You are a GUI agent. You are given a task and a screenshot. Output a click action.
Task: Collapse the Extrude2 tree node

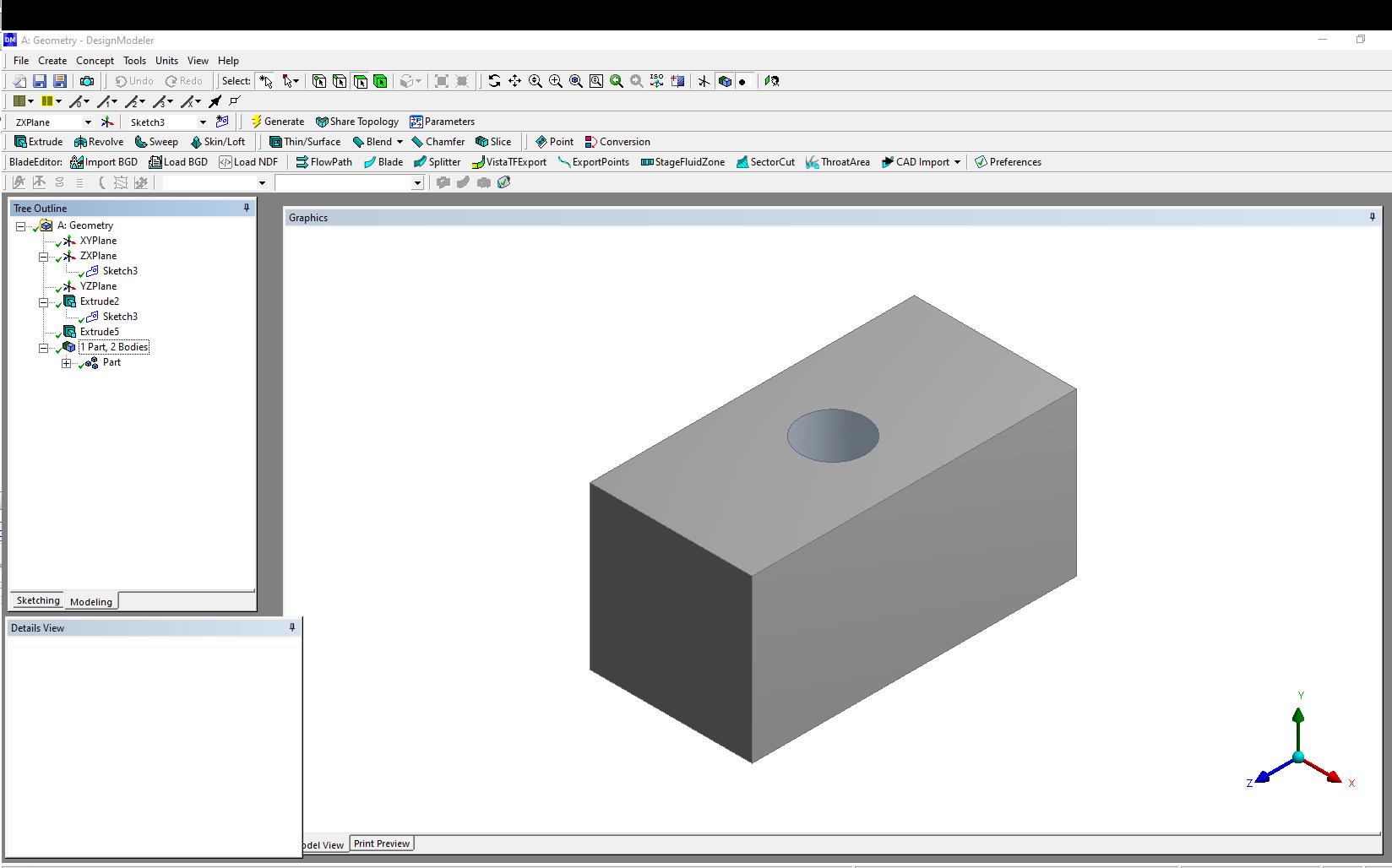[44, 302]
